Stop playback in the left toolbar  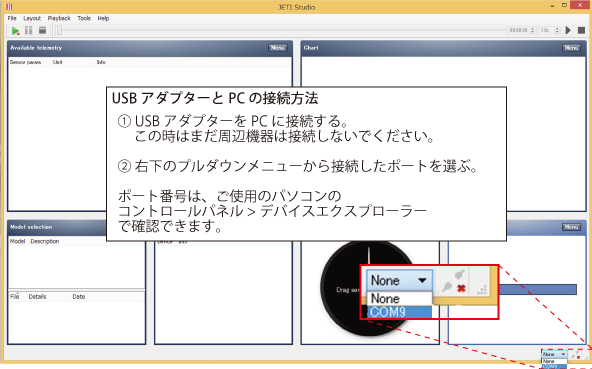[42, 30]
